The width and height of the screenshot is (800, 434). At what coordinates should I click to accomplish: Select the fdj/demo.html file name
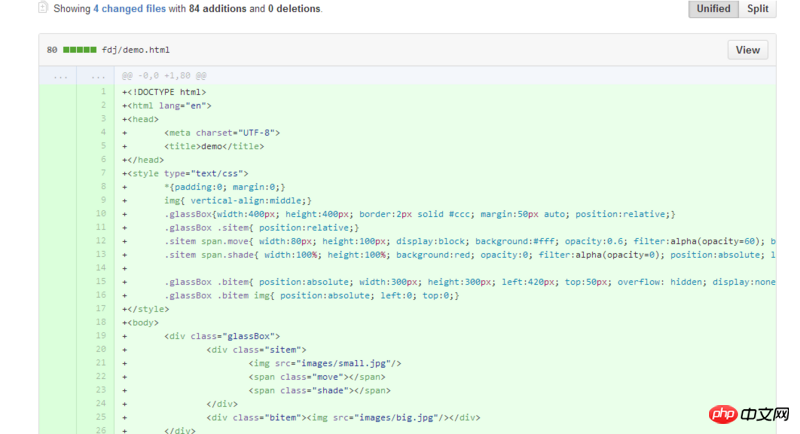[136, 50]
